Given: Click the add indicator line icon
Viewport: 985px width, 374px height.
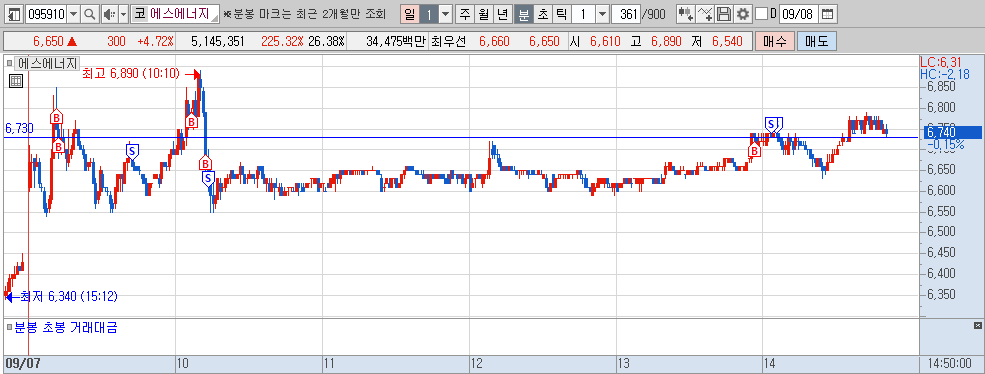Looking at the screenshot, I should click(705, 14).
